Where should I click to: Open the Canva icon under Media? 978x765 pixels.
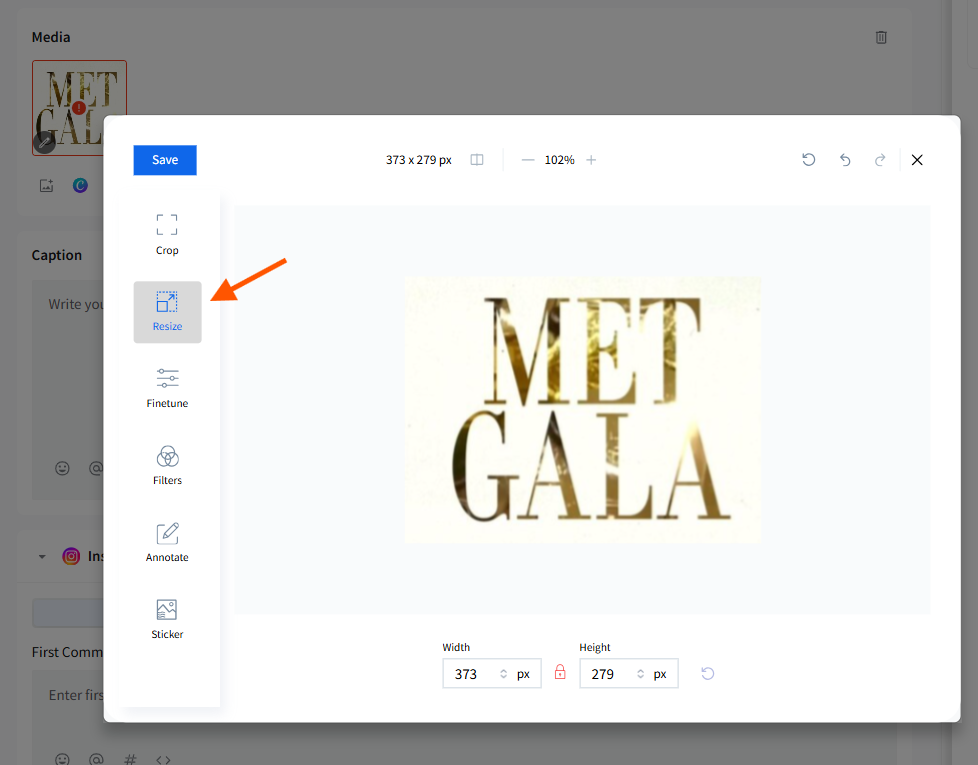80,185
